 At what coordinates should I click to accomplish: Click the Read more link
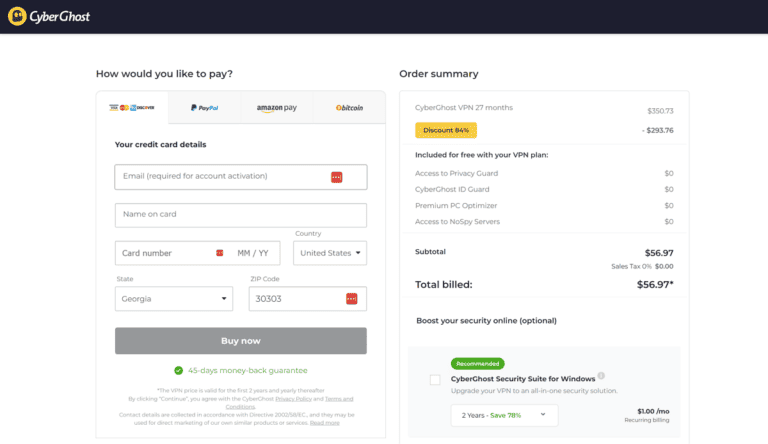(x=324, y=422)
